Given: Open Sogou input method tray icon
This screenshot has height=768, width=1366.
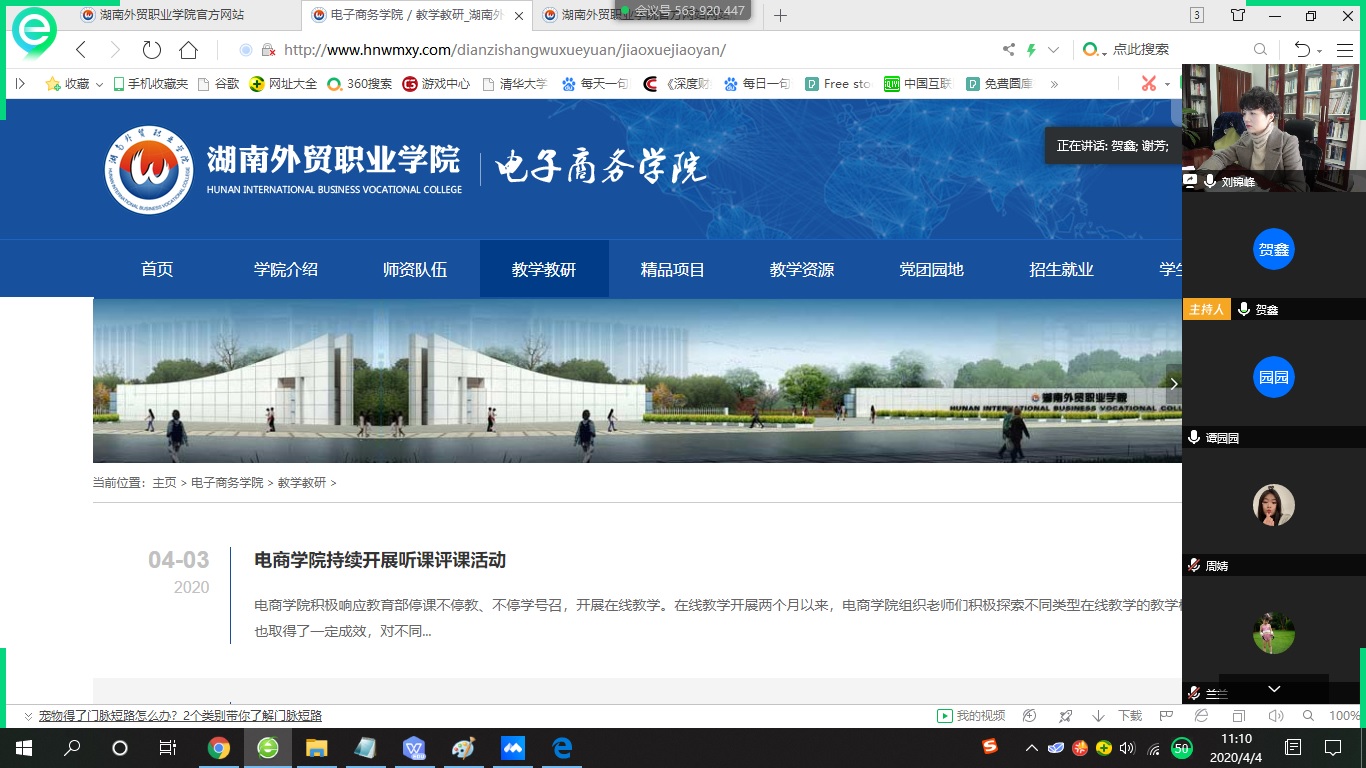Looking at the screenshot, I should point(989,747).
